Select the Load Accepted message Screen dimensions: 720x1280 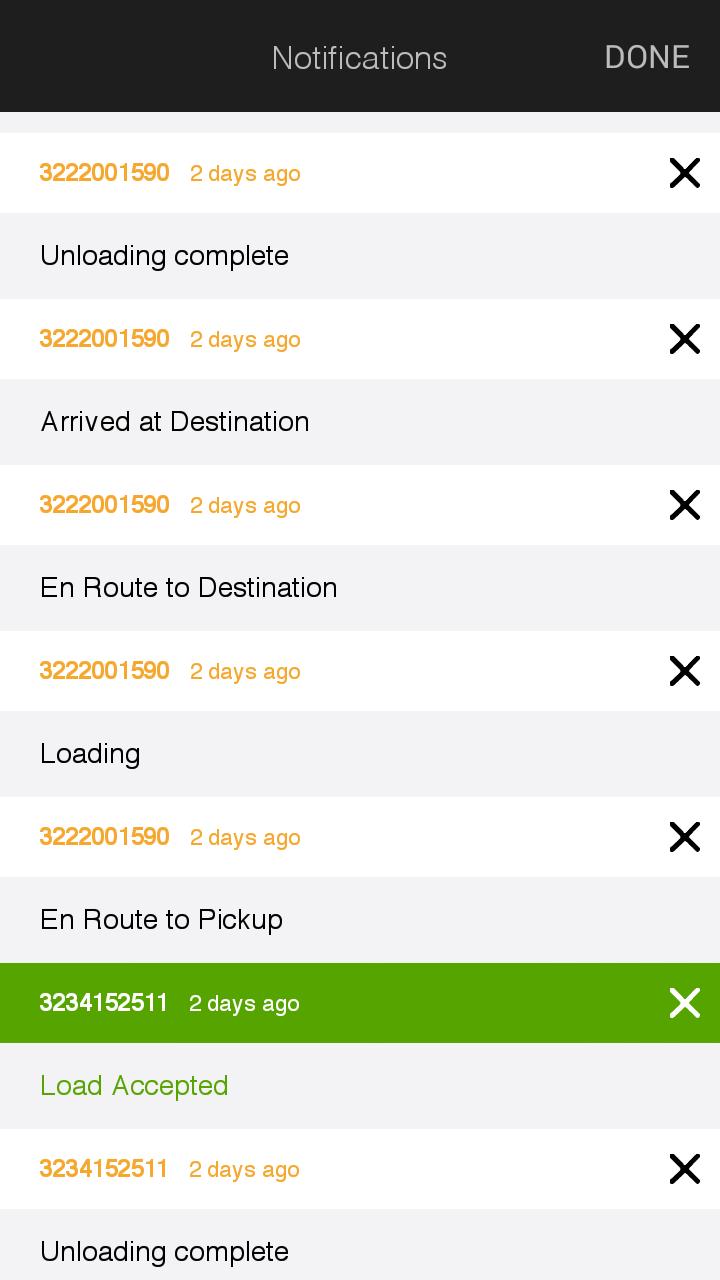point(134,1086)
